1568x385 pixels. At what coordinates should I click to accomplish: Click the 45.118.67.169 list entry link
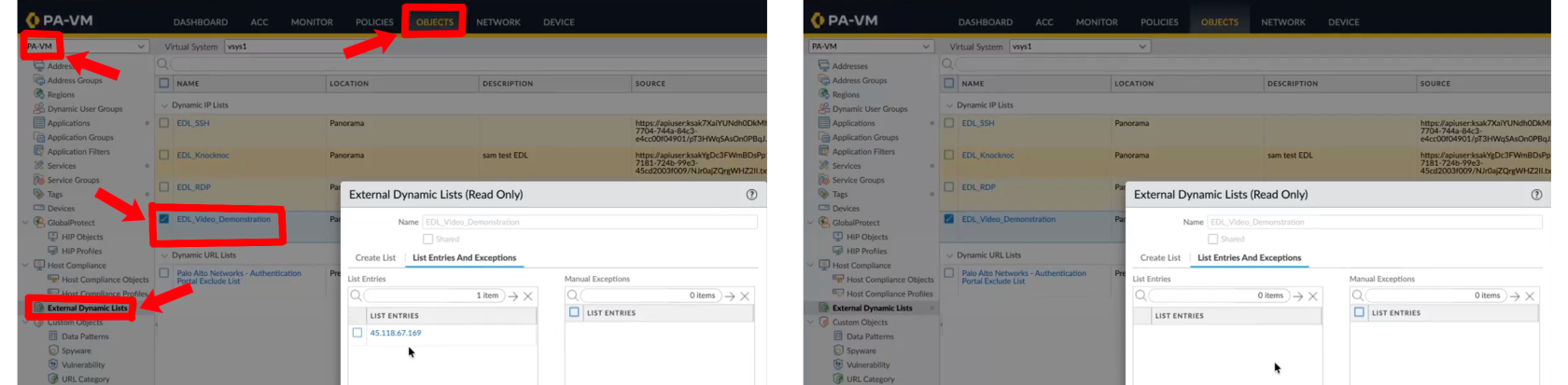396,333
